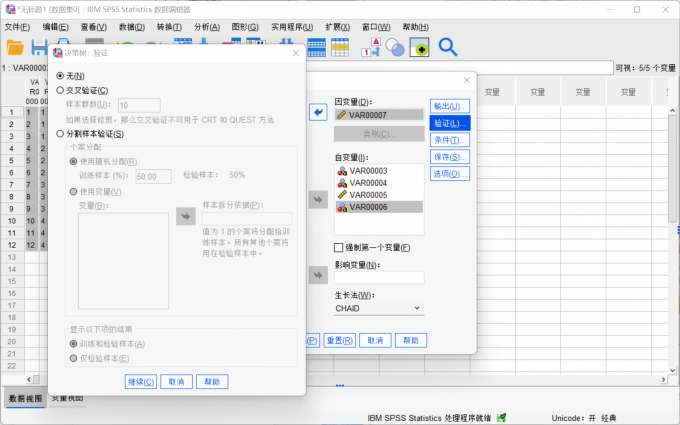Click 帮助 in the decision tree dialog
The height and width of the screenshot is (425, 680).
[x=411, y=340]
